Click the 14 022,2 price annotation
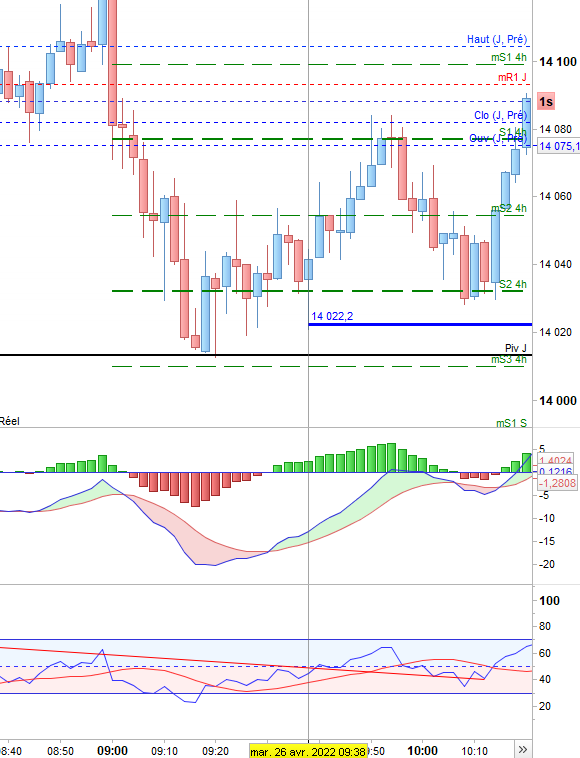The image size is (580, 758). point(332,316)
